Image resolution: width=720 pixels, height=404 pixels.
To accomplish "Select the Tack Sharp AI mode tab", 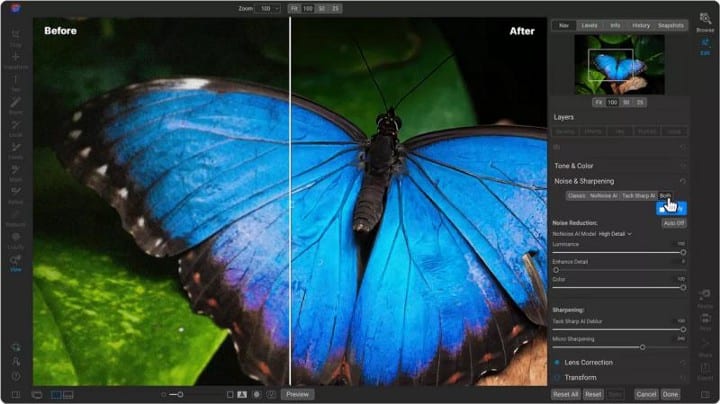I will coord(639,196).
